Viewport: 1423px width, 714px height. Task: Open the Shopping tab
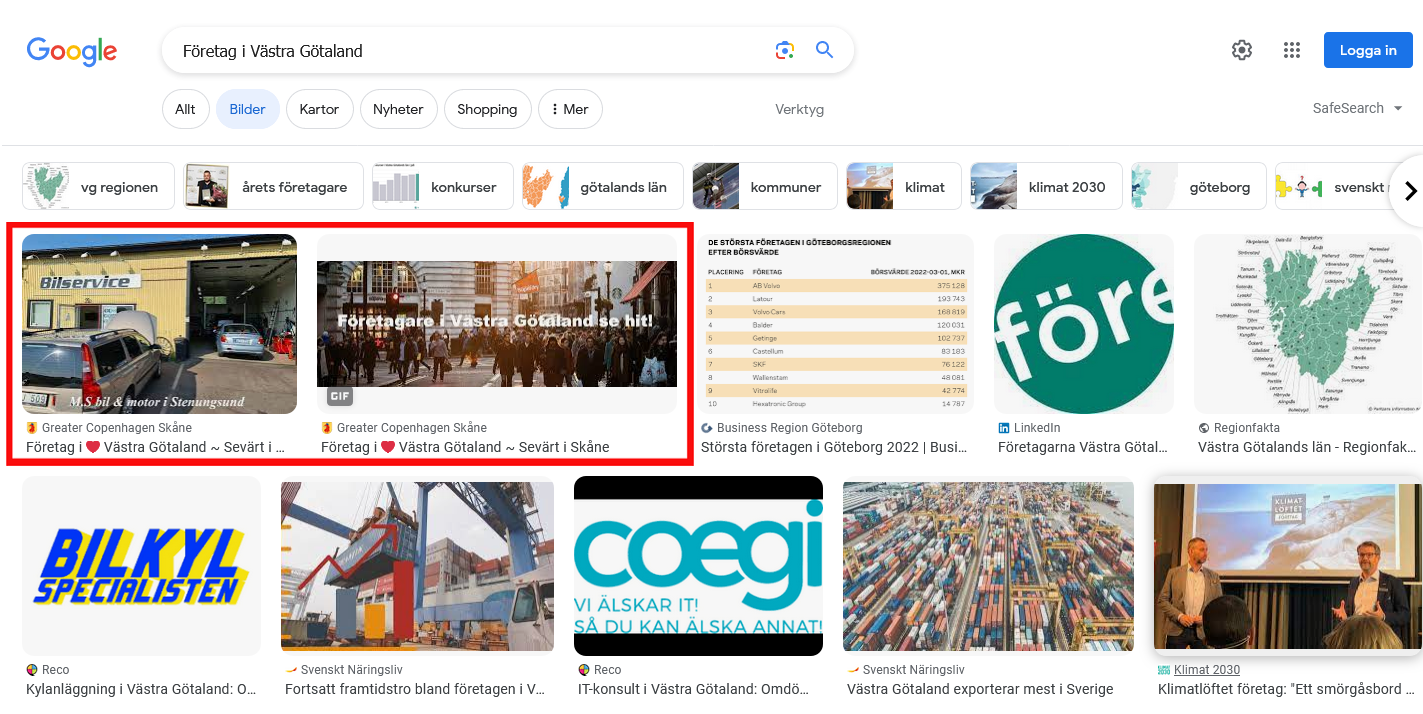tap(487, 109)
